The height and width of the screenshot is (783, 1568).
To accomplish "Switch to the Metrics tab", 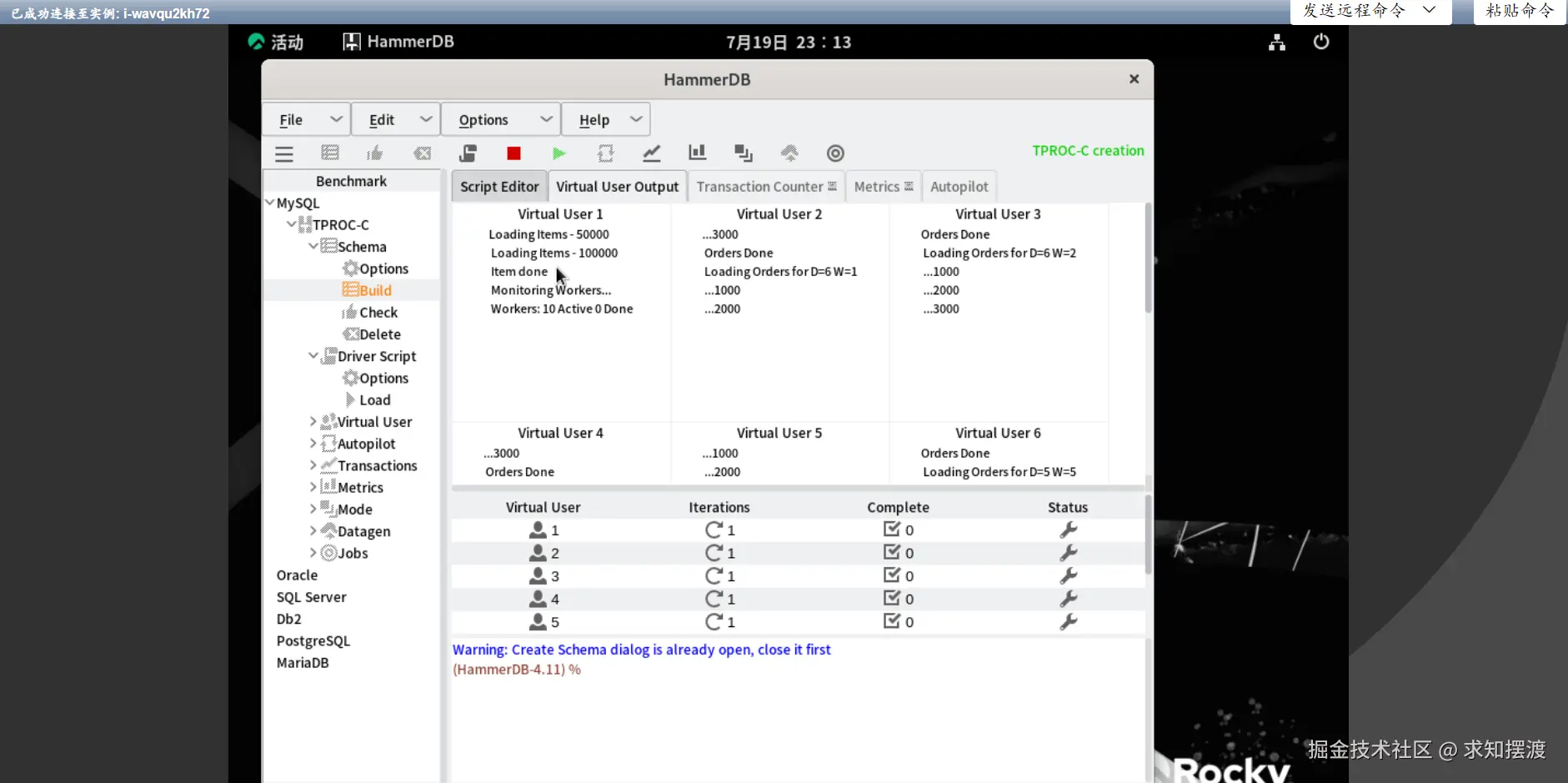I will 884,187.
